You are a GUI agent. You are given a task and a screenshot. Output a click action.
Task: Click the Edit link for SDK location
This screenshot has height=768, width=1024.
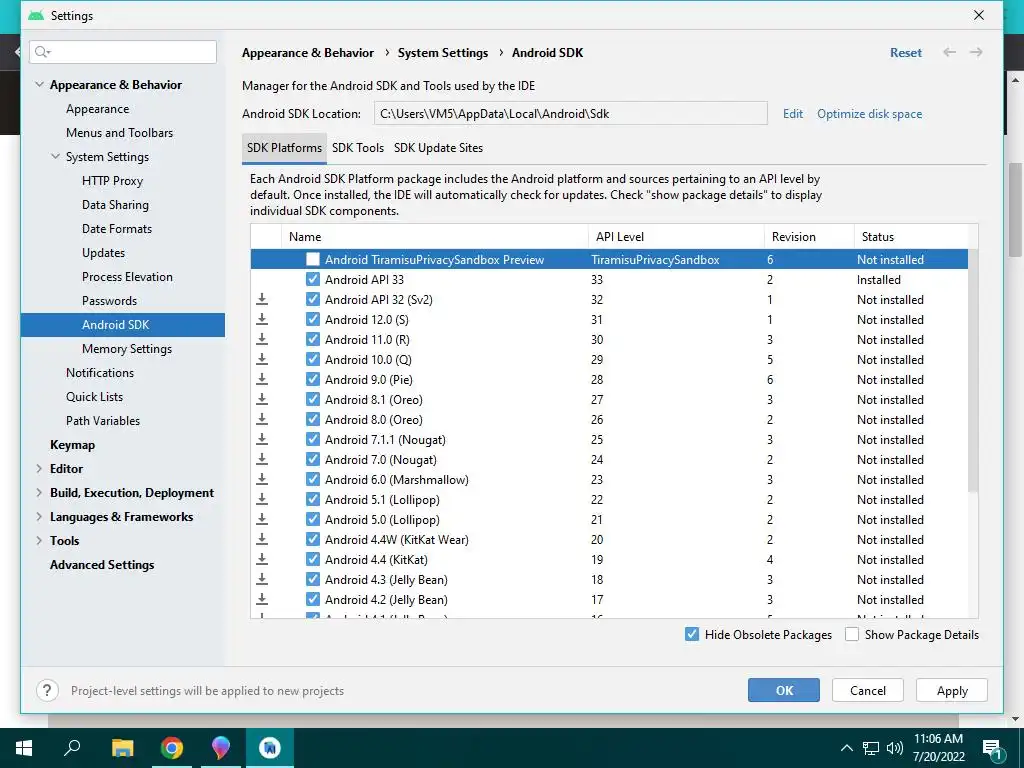coord(793,114)
